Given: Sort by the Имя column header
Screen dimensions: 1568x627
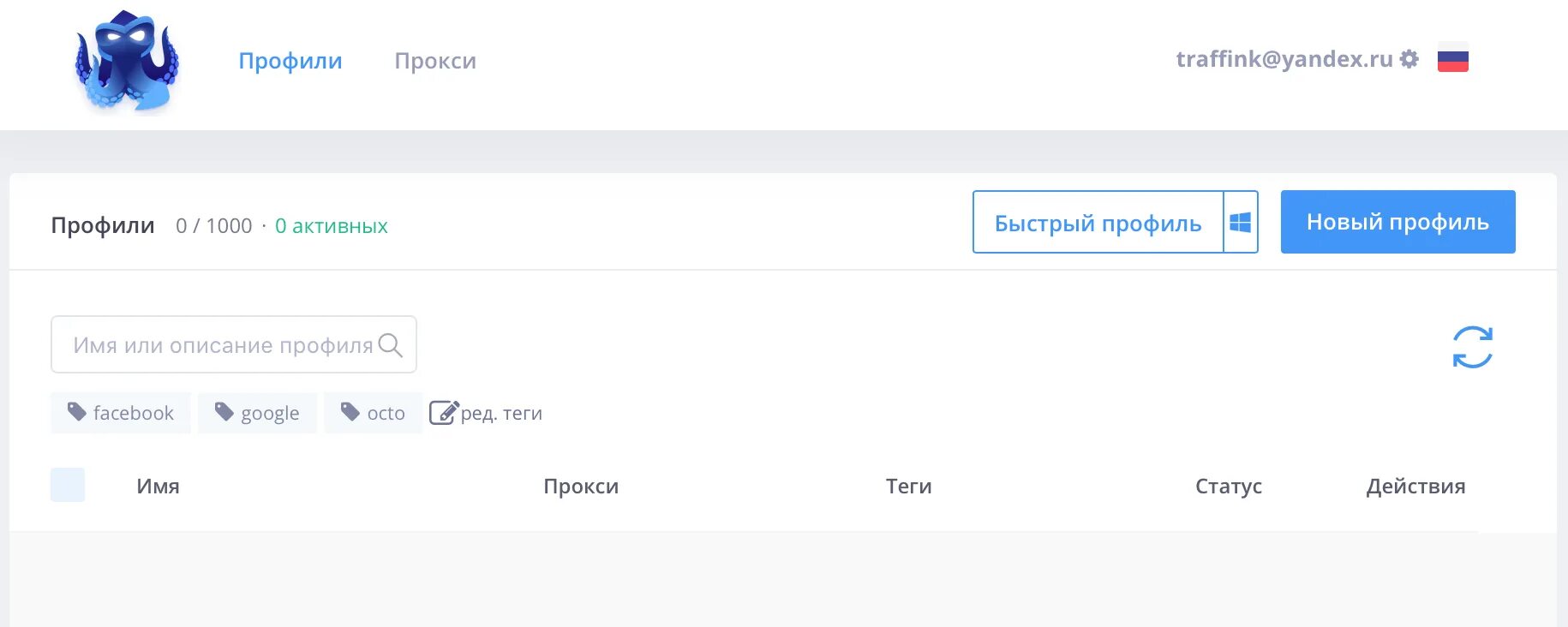Looking at the screenshot, I should 158,486.
